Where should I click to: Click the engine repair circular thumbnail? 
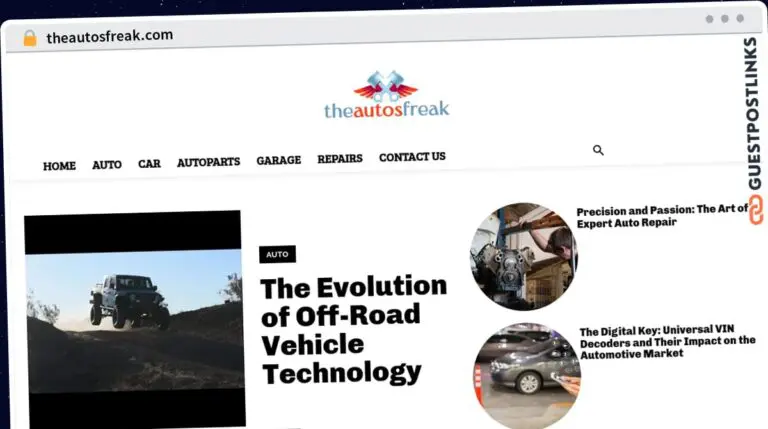[524, 257]
